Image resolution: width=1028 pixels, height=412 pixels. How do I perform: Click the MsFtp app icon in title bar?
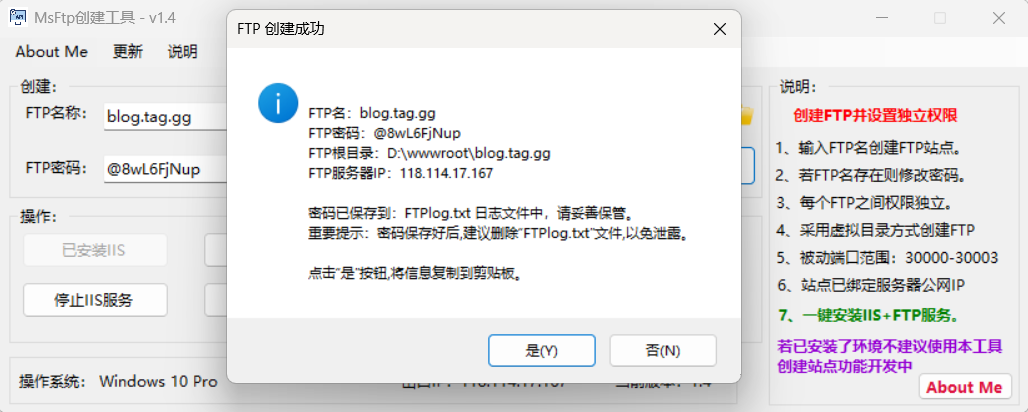tap(18, 18)
